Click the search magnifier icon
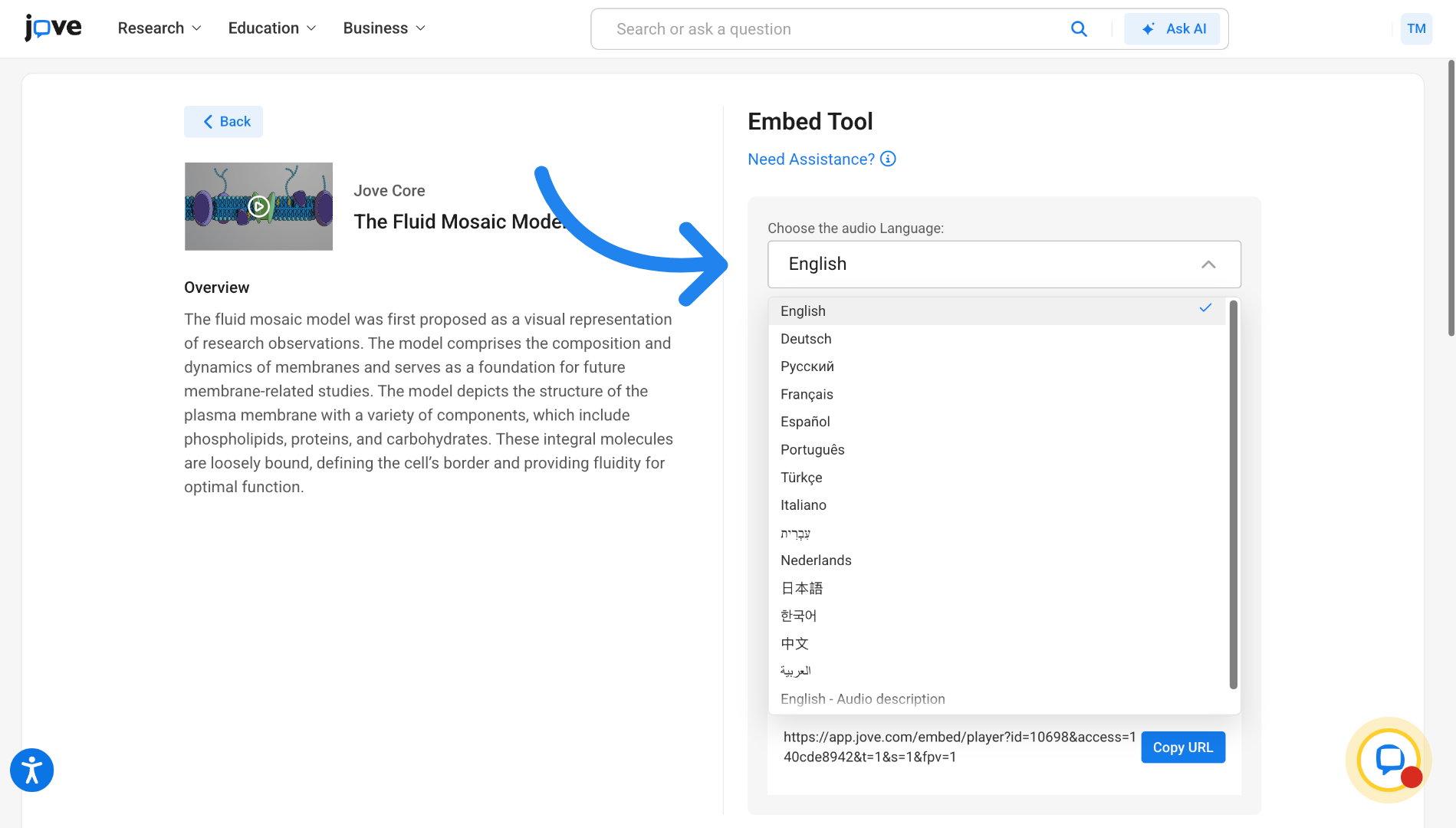 pos(1079,29)
